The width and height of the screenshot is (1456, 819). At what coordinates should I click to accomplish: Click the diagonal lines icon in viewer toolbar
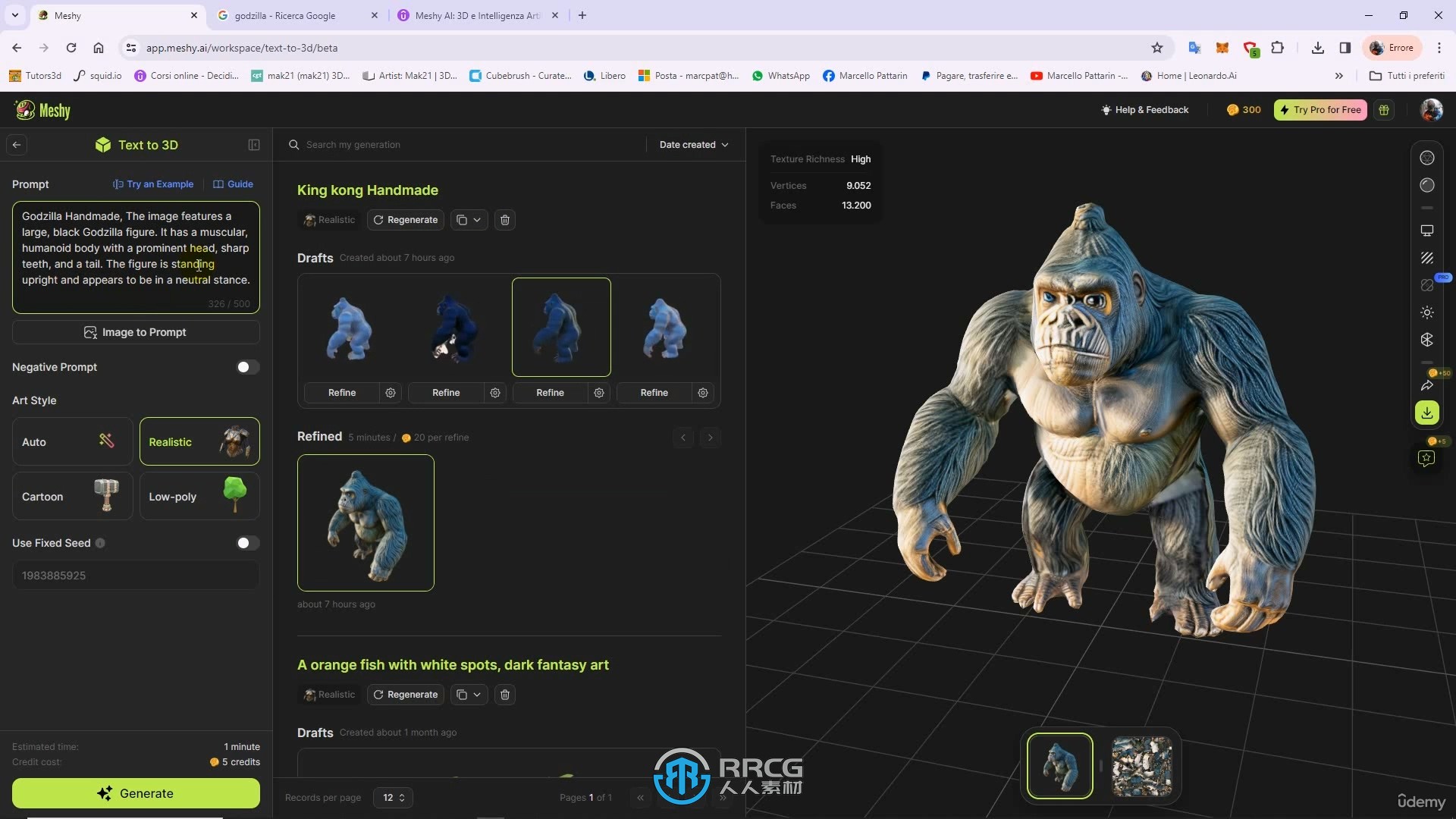(1427, 258)
